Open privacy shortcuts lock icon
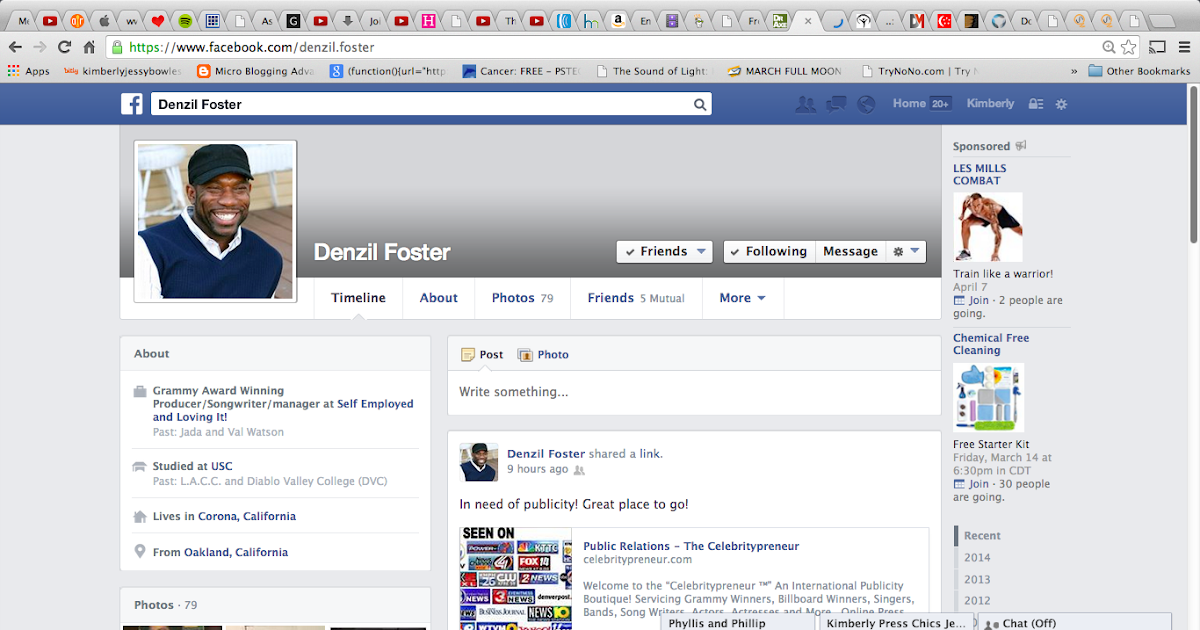Viewport: 1200px width, 630px height. point(1035,104)
